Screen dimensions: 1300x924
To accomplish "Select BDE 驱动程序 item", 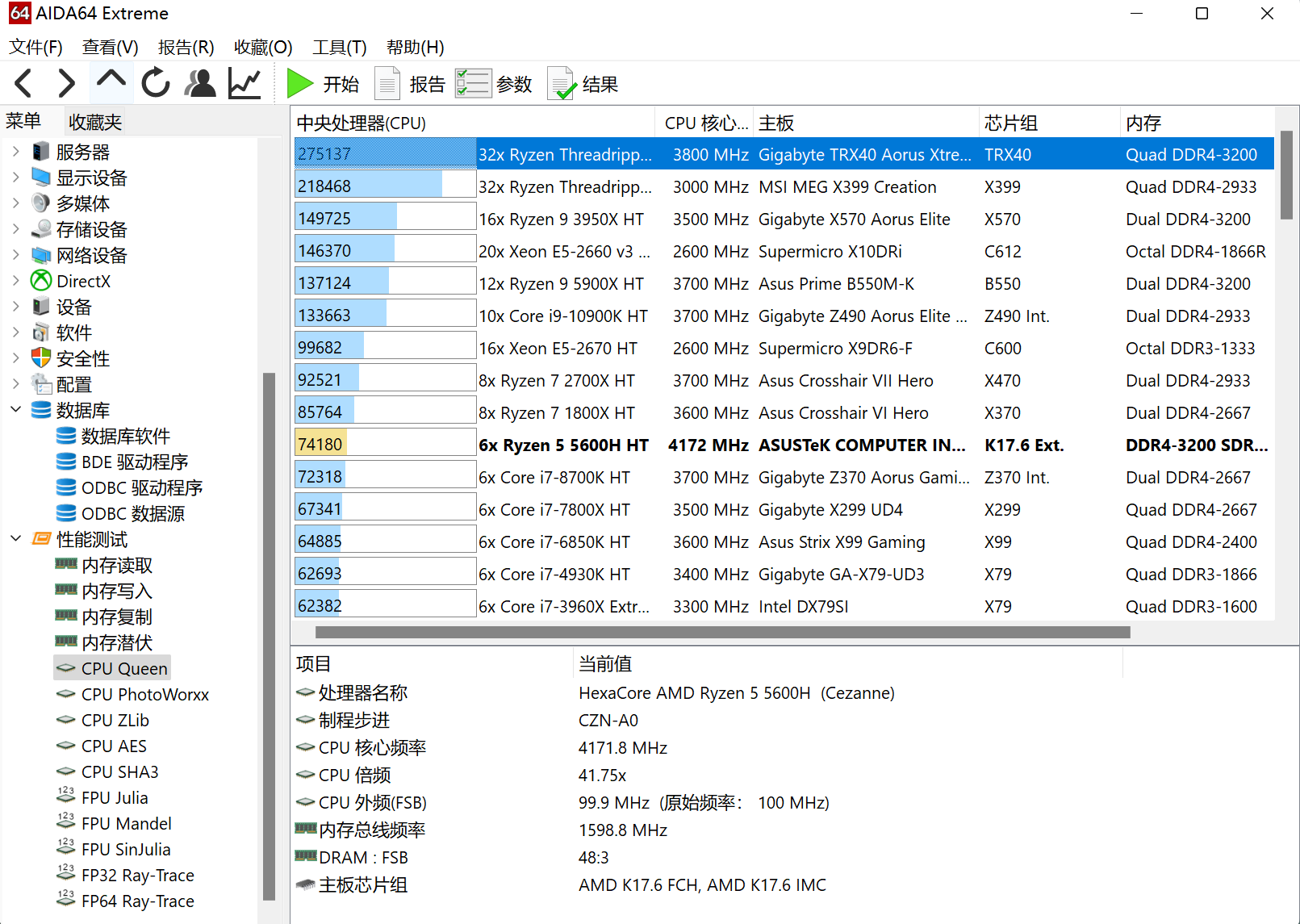I will coord(134,462).
